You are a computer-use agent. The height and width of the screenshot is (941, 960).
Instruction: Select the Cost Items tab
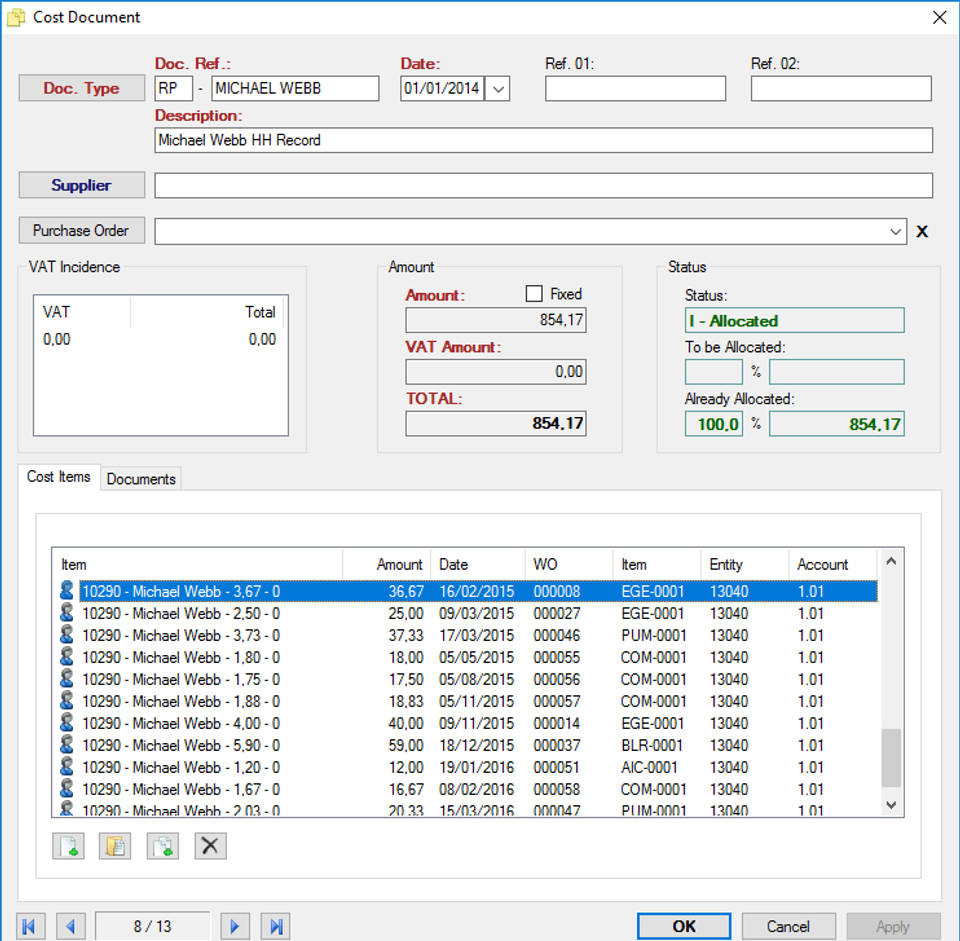[x=59, y=477]
